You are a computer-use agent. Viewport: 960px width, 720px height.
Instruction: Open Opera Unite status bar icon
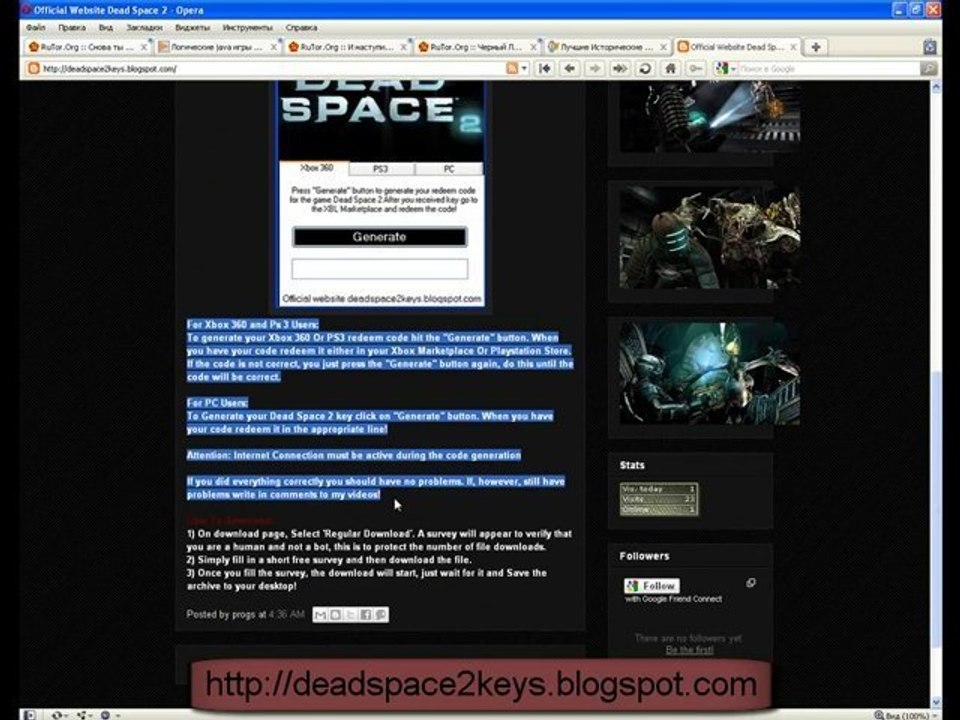(x=82, y=714)
